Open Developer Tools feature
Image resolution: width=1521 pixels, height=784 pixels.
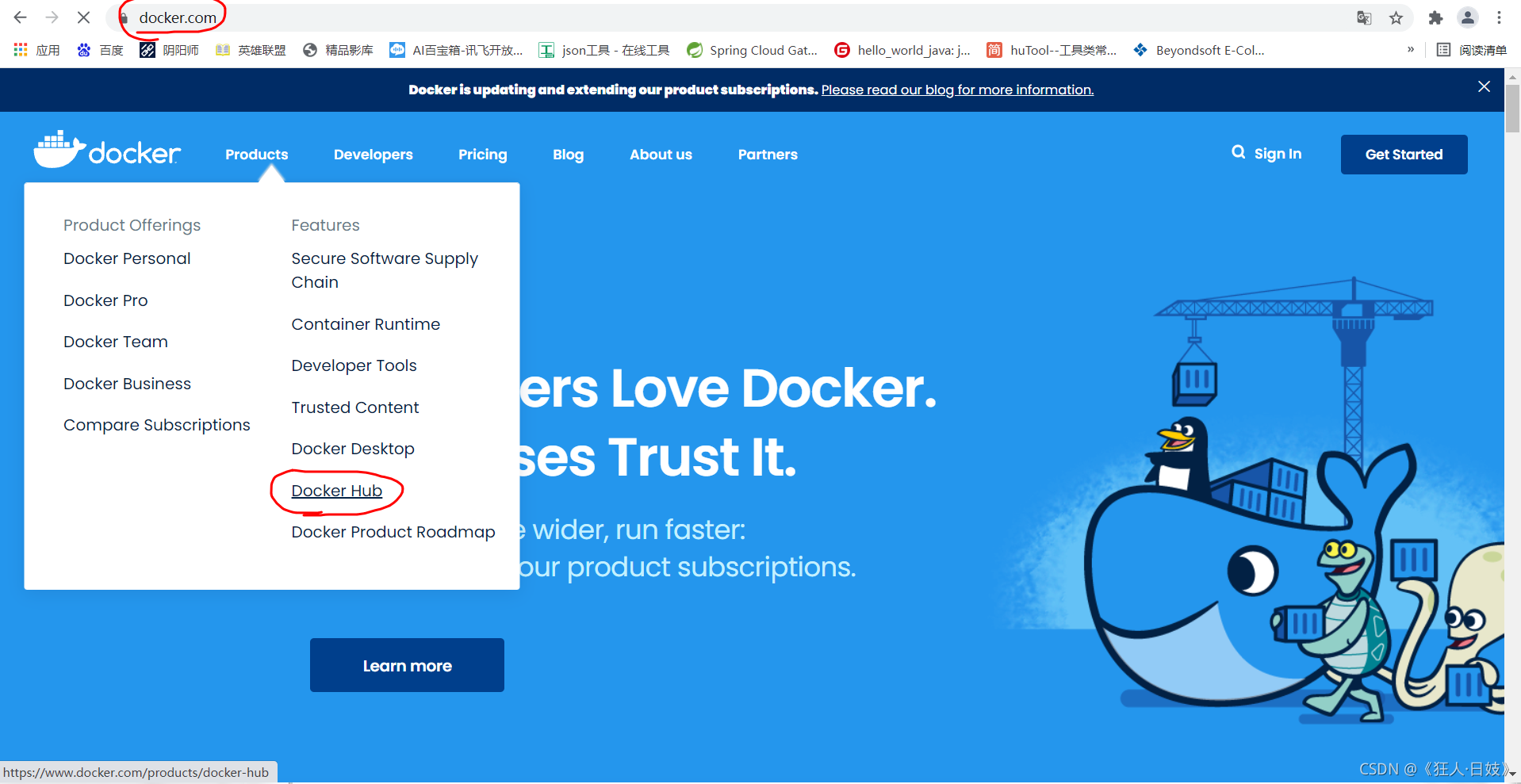(x=354, y=365)
